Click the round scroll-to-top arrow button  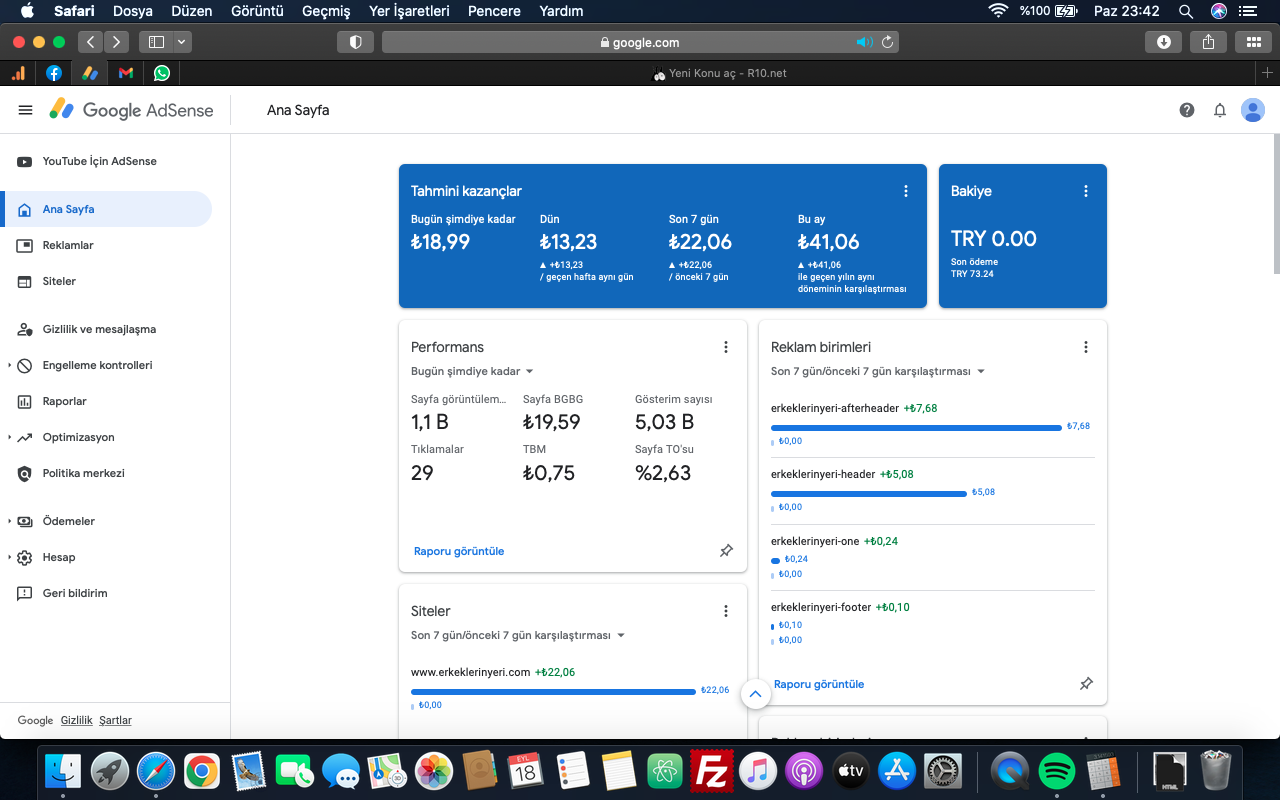[x=755, y=694]
